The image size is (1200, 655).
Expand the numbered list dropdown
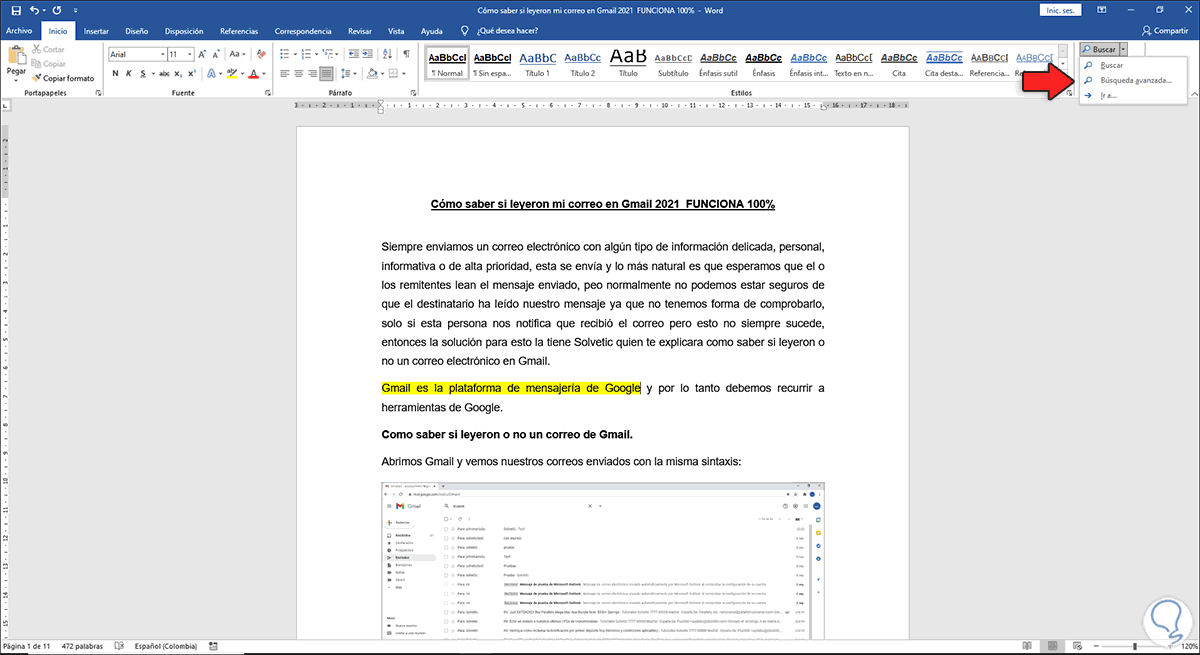point(316,54)
